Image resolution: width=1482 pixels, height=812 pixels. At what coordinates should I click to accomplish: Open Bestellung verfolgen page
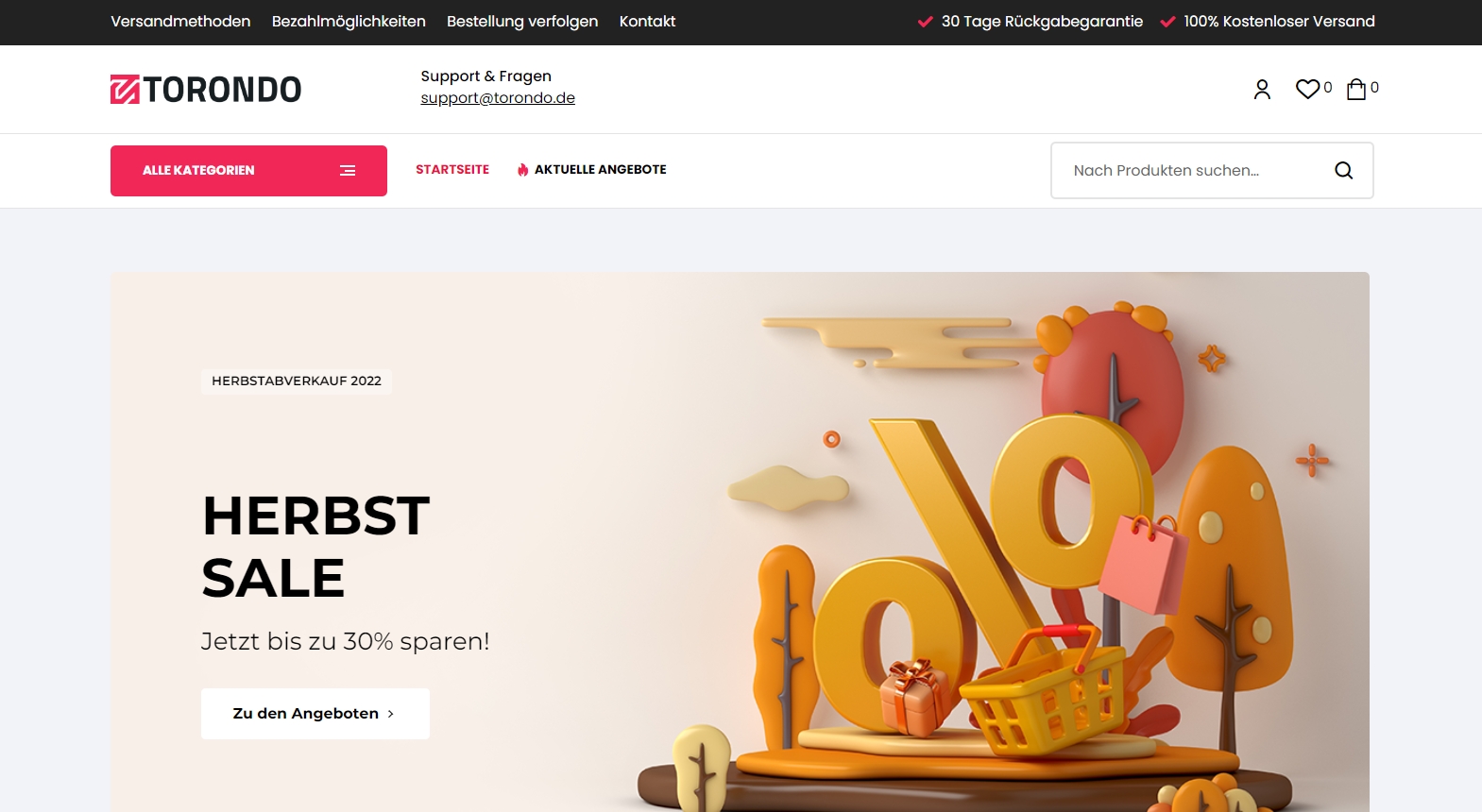pyautogui.click(x=522, y=21)
